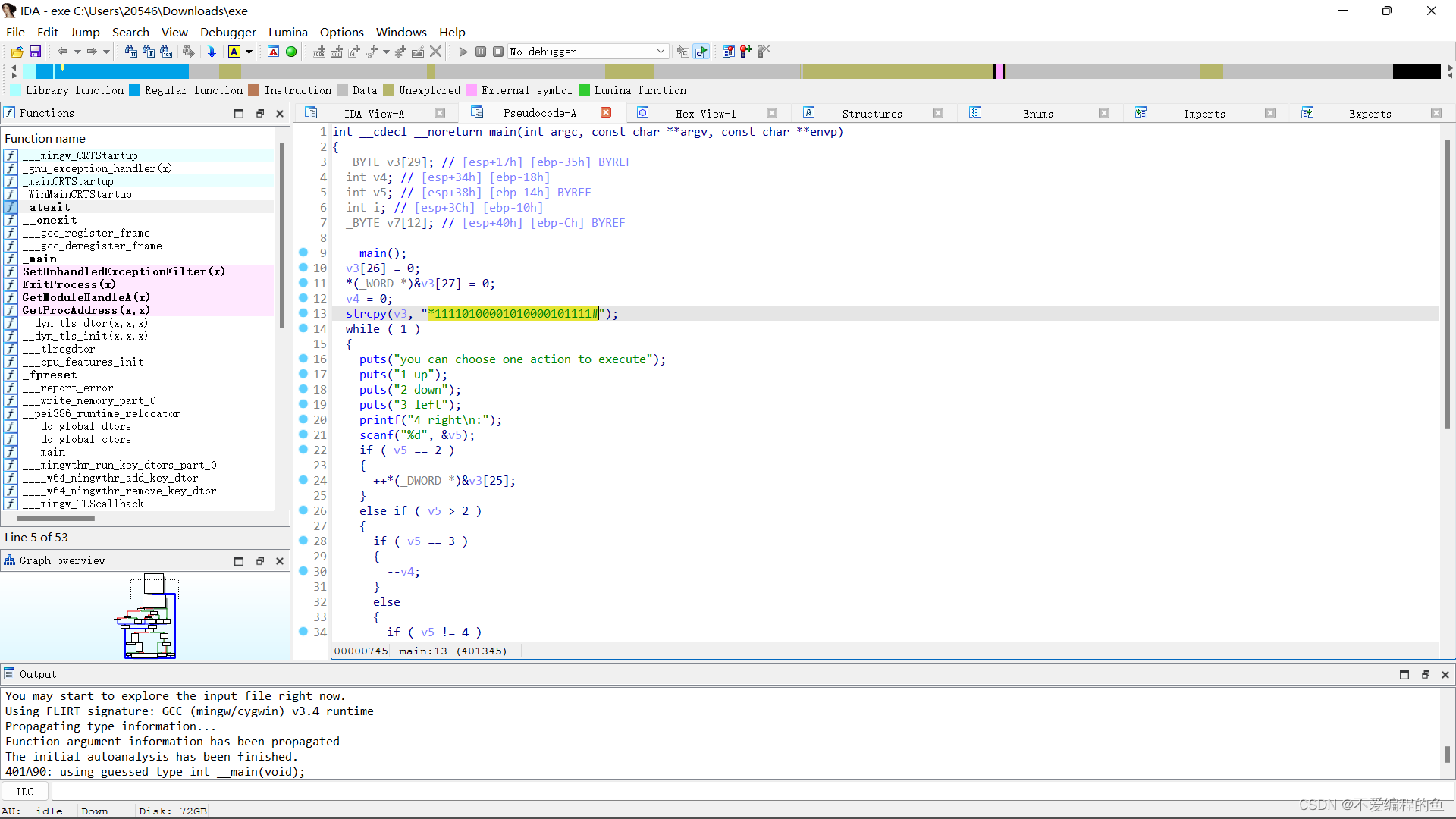Open the No debugger dropdown
Screen dimensions: 1456x819
pyautogui.click(x=661, y=52)
